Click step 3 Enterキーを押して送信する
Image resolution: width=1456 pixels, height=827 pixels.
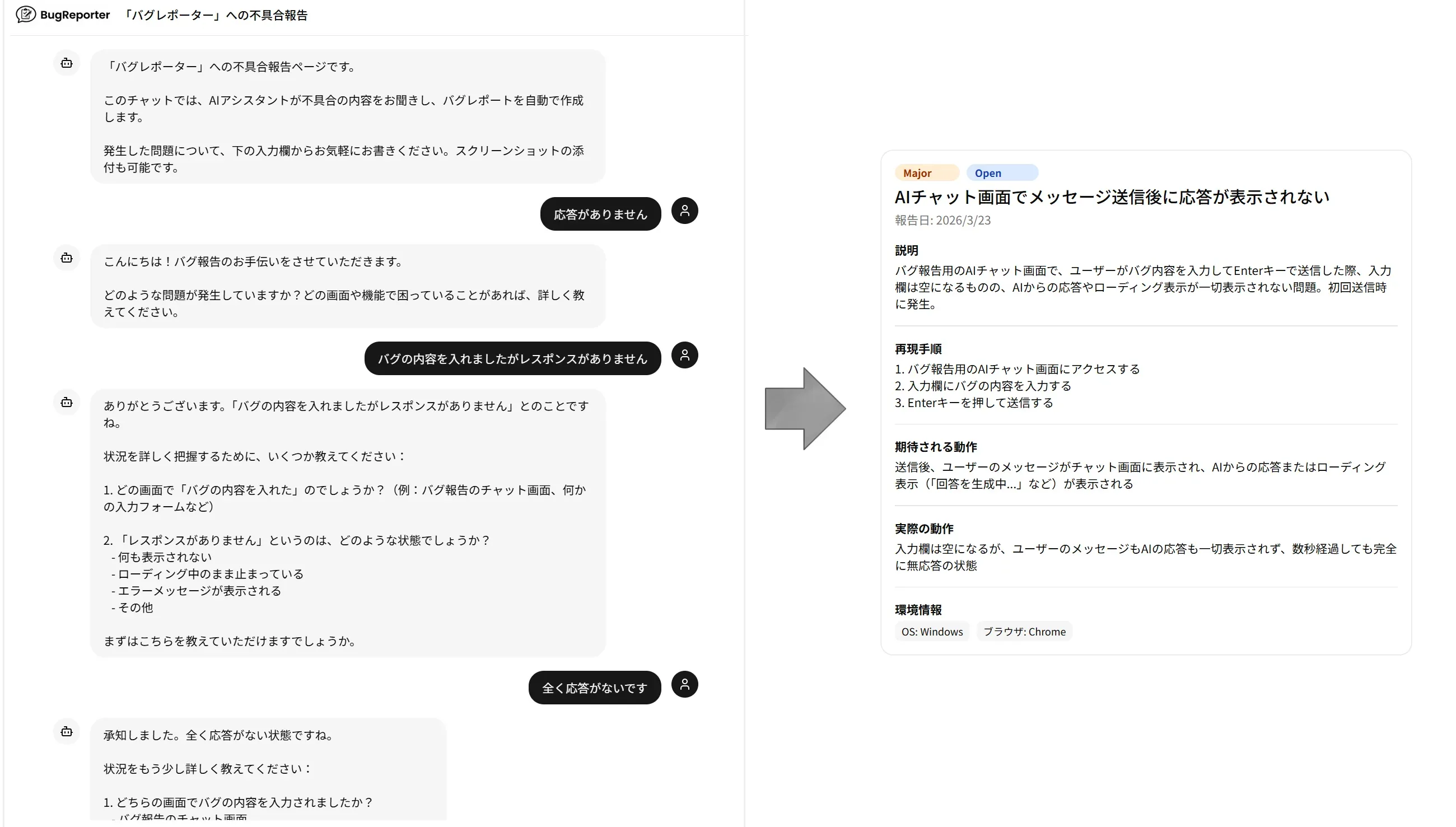point(974,403)
